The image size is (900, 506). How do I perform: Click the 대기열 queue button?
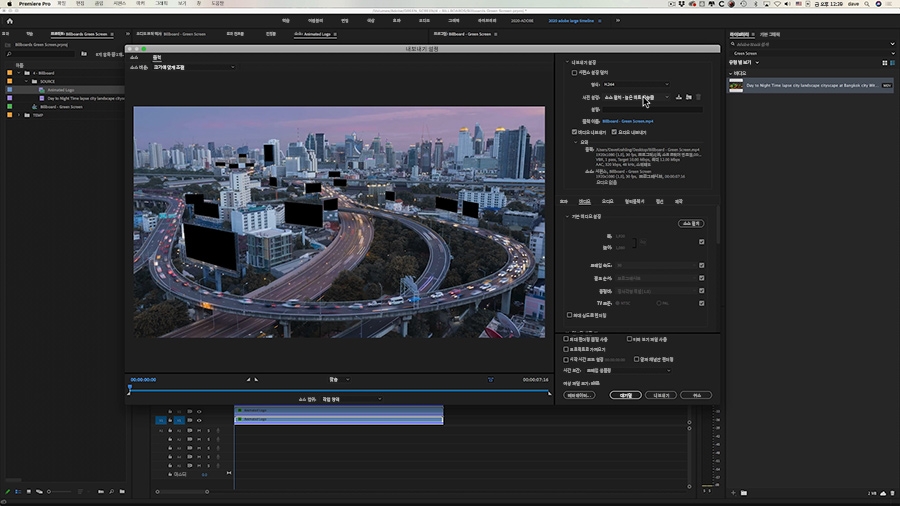[x=626, y=395]
